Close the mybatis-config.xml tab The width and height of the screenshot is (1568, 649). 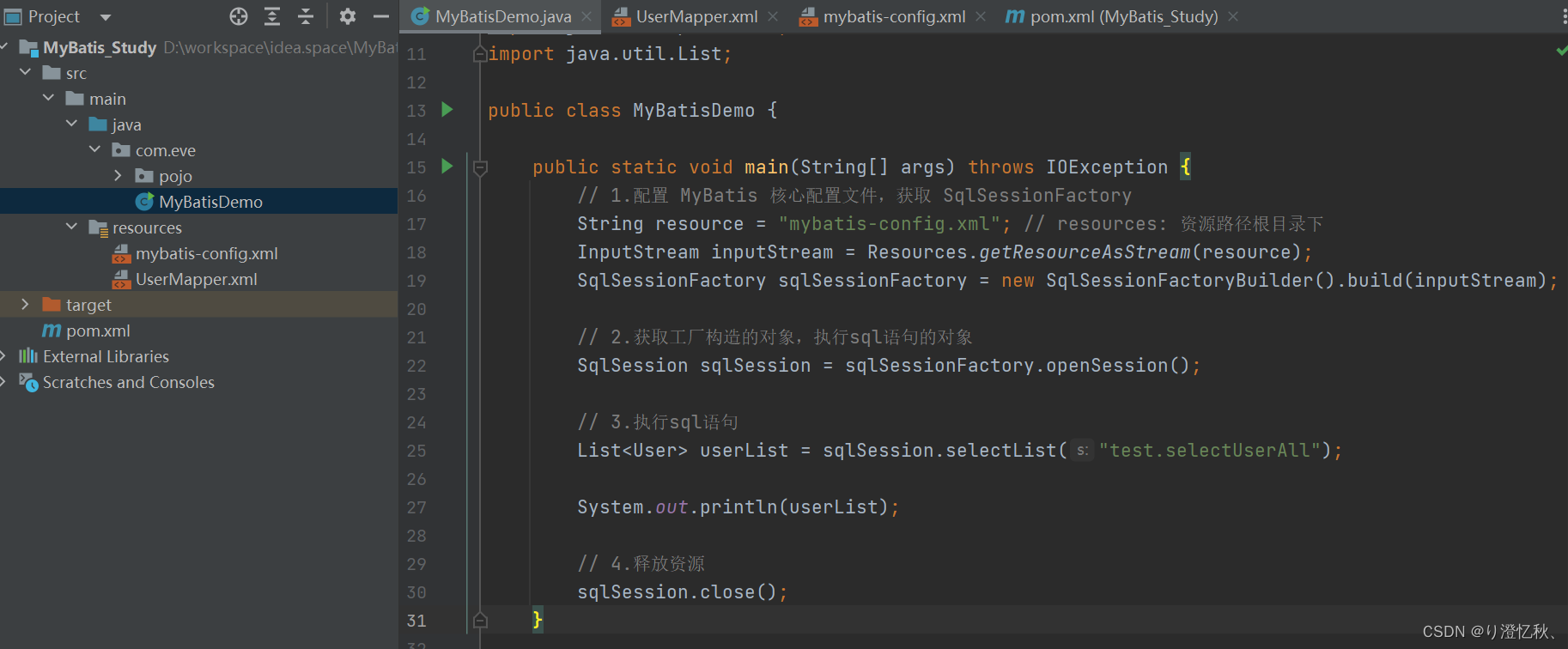point(981,16)
